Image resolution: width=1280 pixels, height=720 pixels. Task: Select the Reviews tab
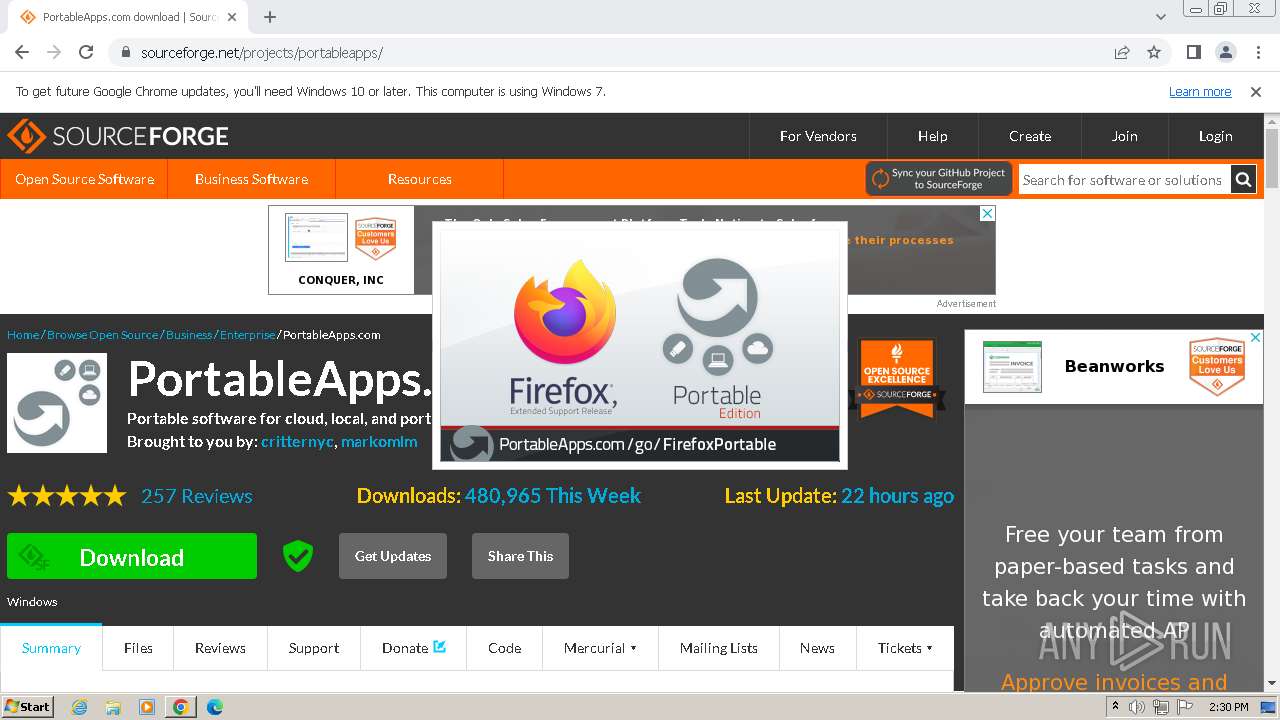(x=220, y=648)
